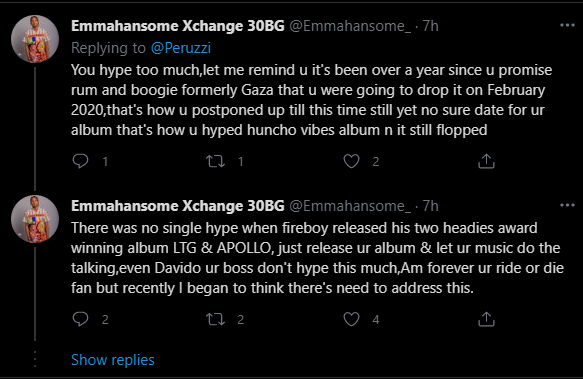
Task: Open profile picture on second tweet
Action: pyautogui.click(x=35, y=219)
